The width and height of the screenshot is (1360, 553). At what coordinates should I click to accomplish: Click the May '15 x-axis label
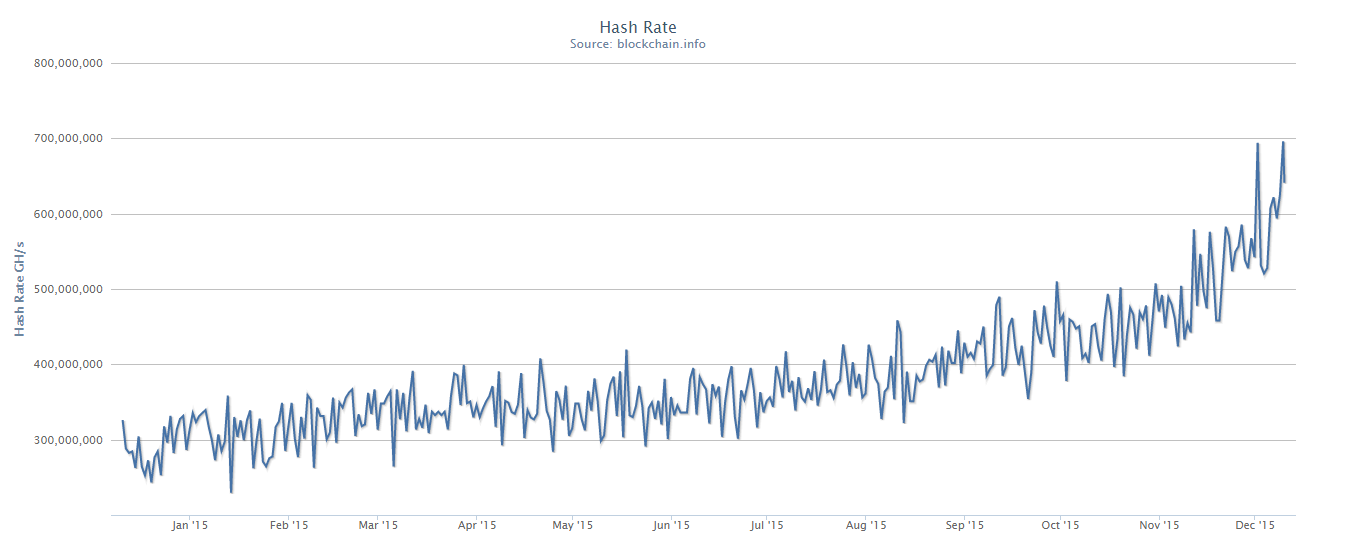click(x=572, y=525)
